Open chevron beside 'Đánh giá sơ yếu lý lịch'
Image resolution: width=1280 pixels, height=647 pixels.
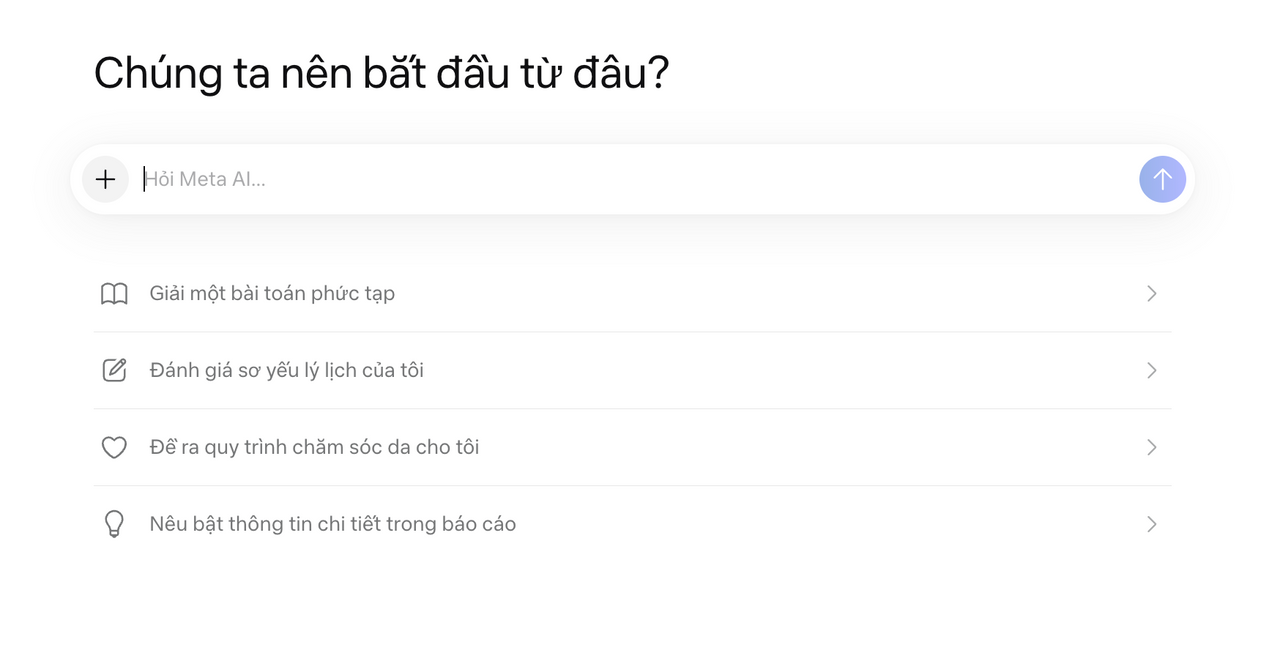click(1151, 371)
